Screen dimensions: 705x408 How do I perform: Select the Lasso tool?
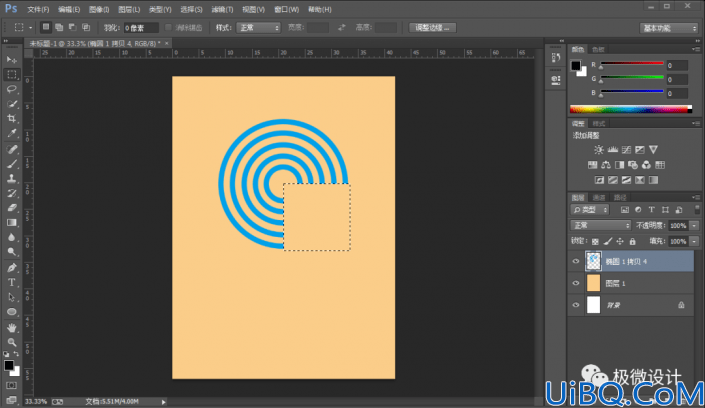[12, 90]
